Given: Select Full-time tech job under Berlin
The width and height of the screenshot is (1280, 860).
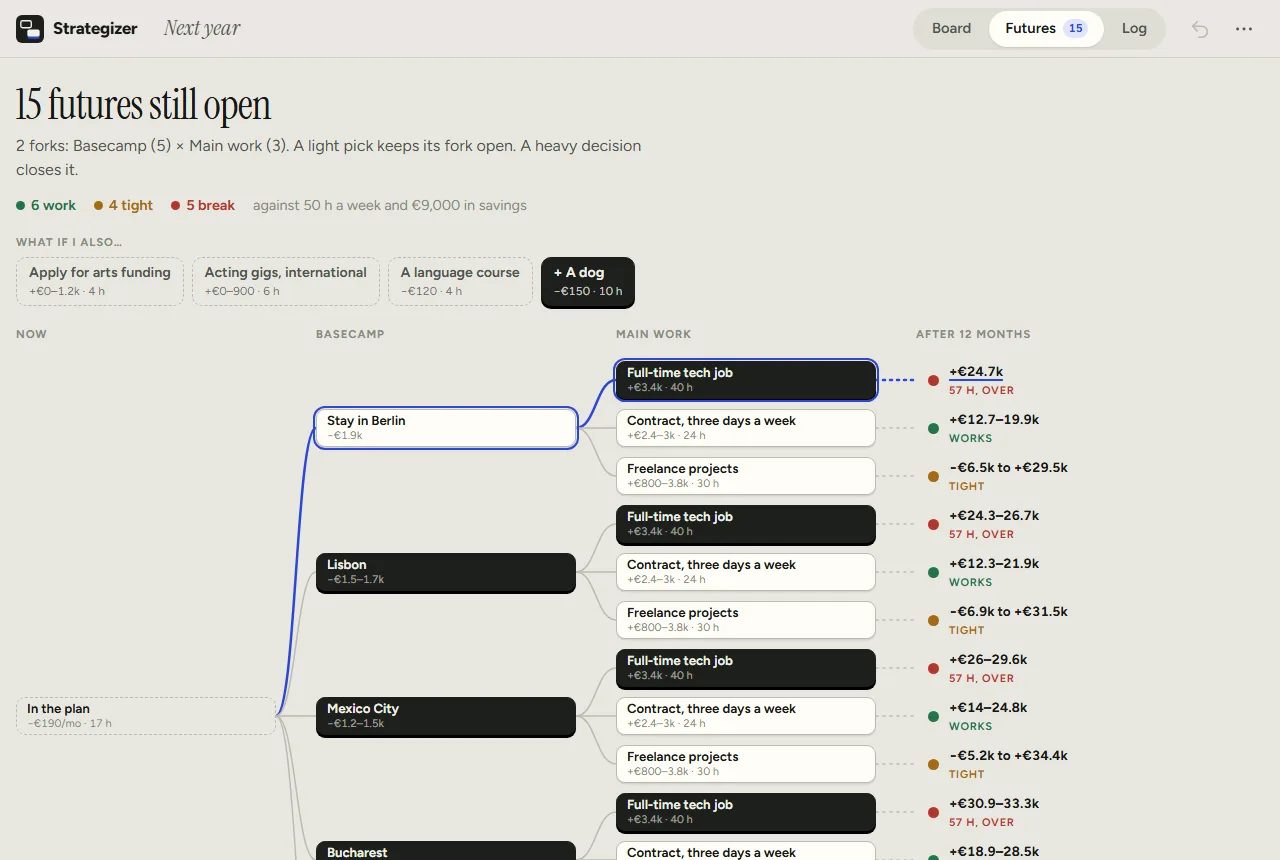Looking at the screenshot, I should click(x=746, y=380).
